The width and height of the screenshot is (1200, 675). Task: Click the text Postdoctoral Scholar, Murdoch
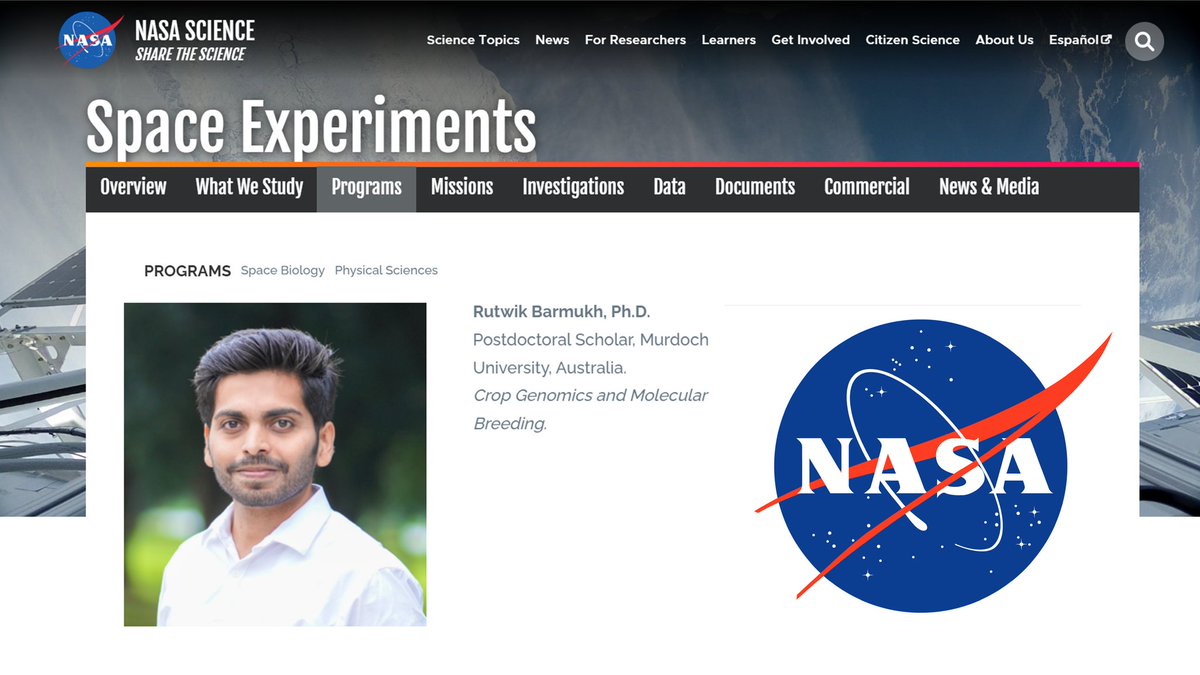point(591,340)
